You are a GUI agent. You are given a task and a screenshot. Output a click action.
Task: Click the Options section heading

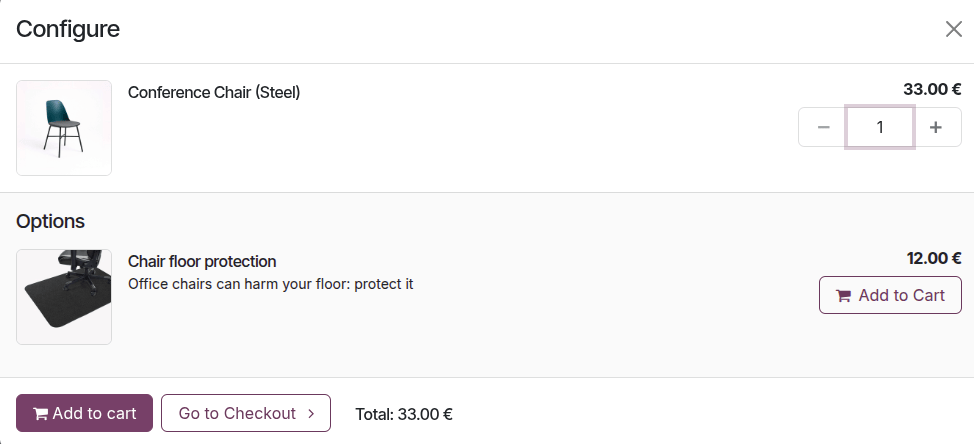click(x=50, y=221)
